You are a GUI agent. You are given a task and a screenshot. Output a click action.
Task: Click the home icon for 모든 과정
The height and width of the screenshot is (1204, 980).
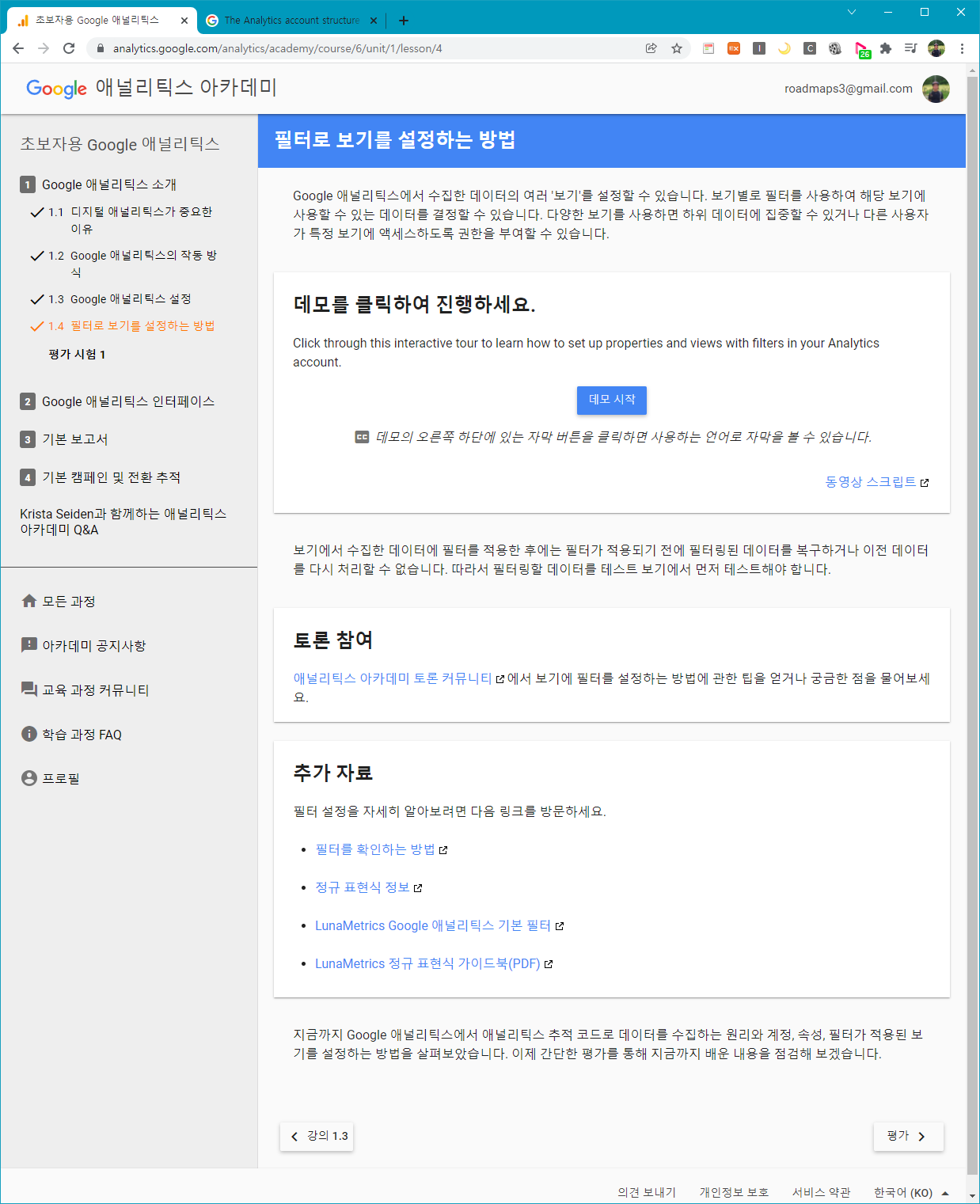[29, 601]
